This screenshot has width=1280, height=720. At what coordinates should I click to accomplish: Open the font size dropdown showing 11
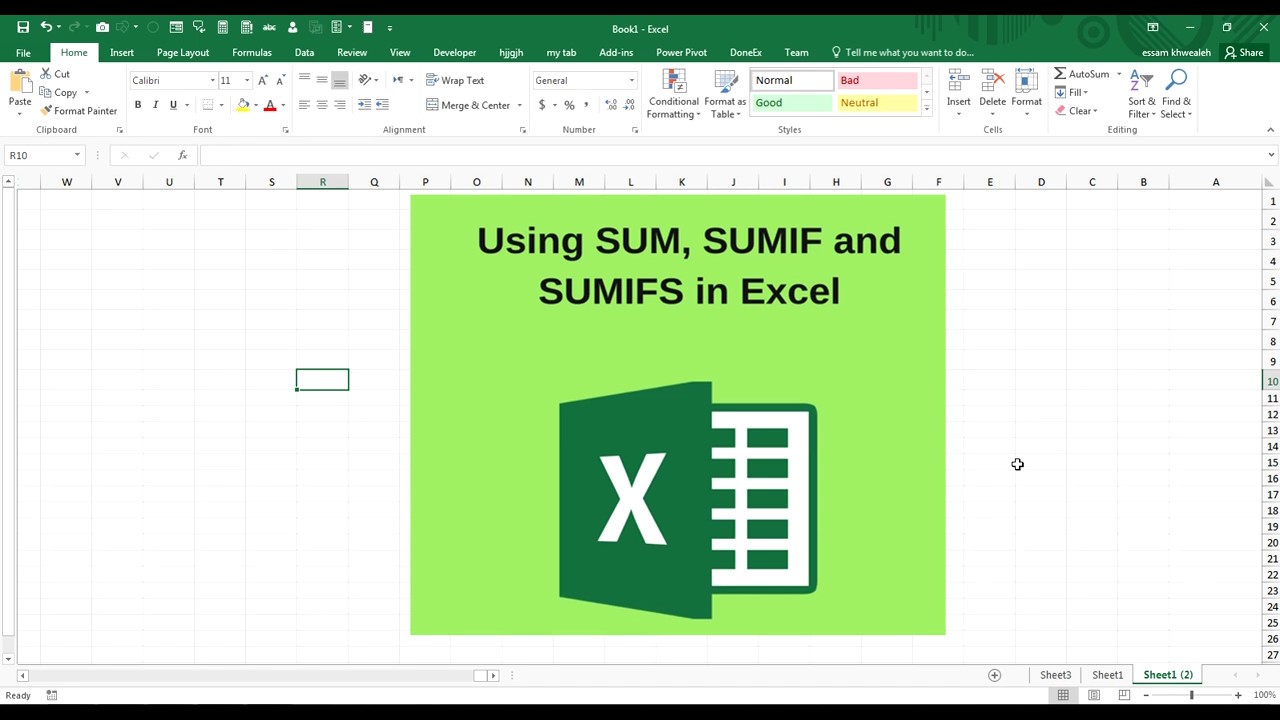(247, 80)
